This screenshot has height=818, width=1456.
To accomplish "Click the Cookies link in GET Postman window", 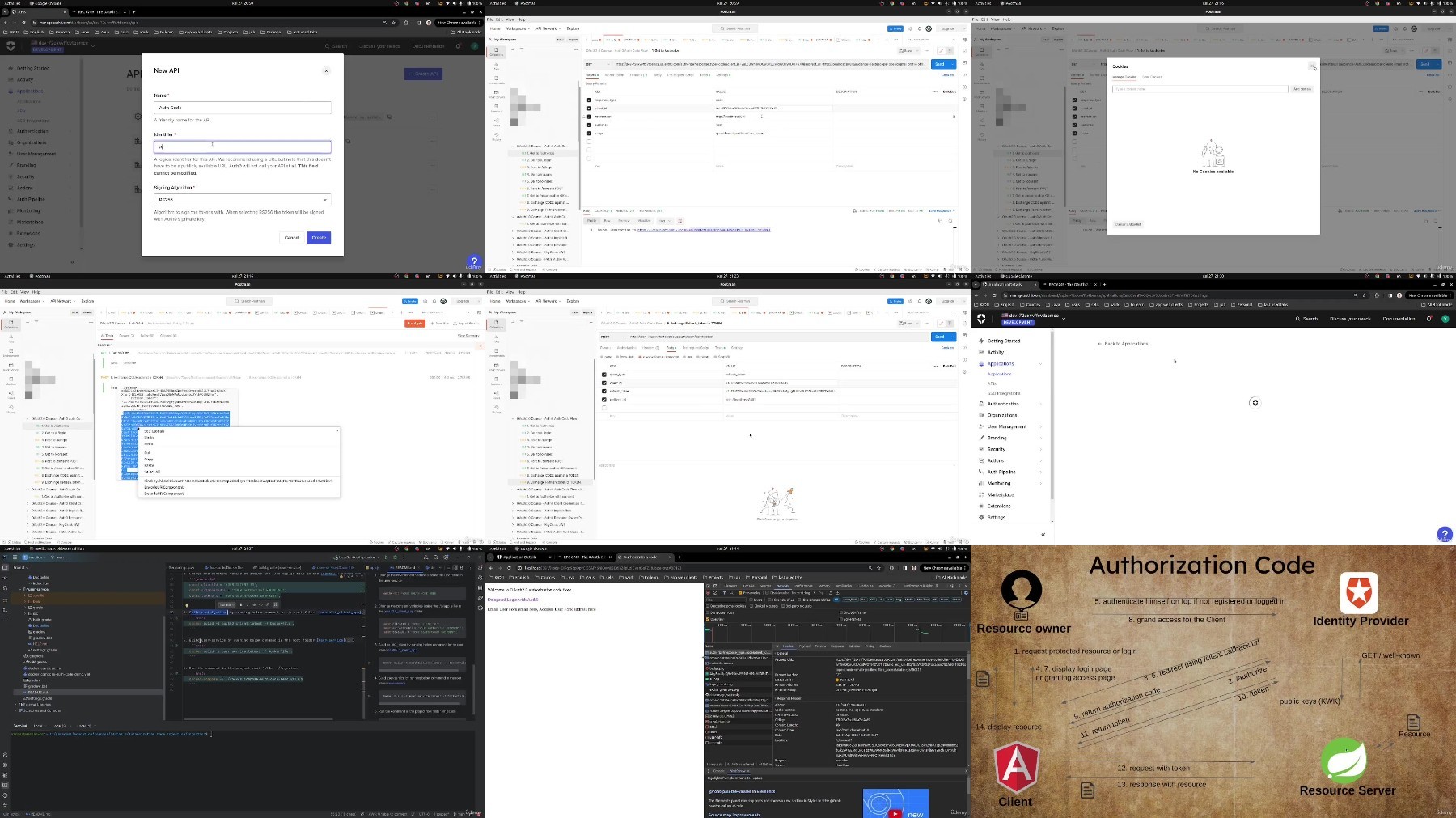I will tap(948, 75).
